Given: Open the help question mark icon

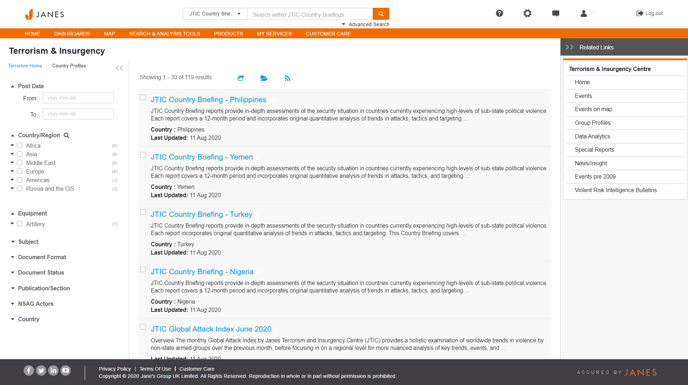Looking at the screenshot, I should (x=499, y=14).
